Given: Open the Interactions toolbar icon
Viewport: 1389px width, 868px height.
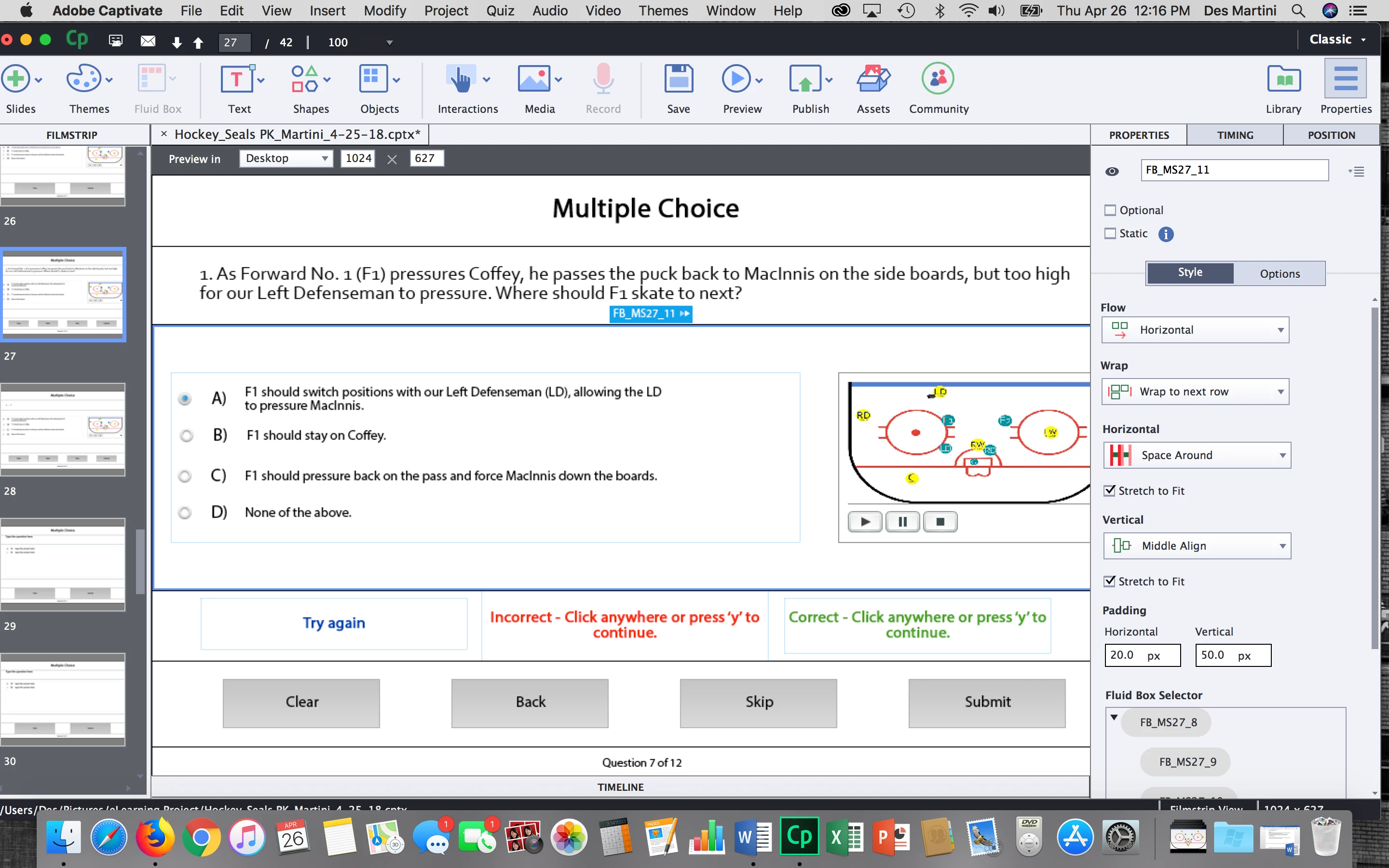Looking at the screenshot, I should [460, 80].
